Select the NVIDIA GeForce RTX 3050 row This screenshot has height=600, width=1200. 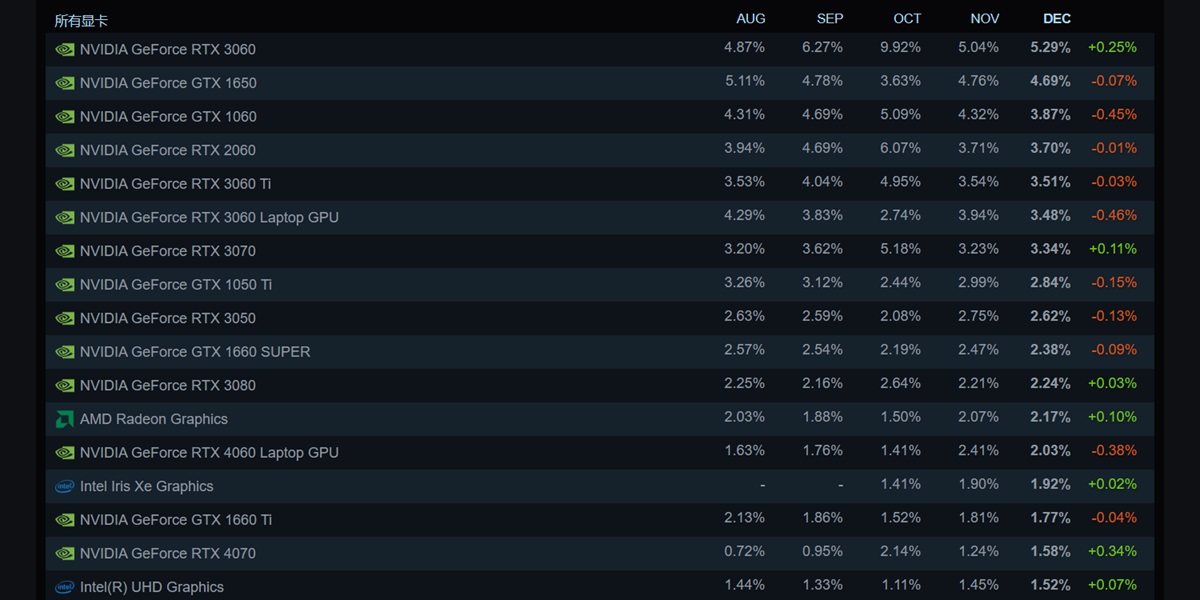[x=600, y=318]
